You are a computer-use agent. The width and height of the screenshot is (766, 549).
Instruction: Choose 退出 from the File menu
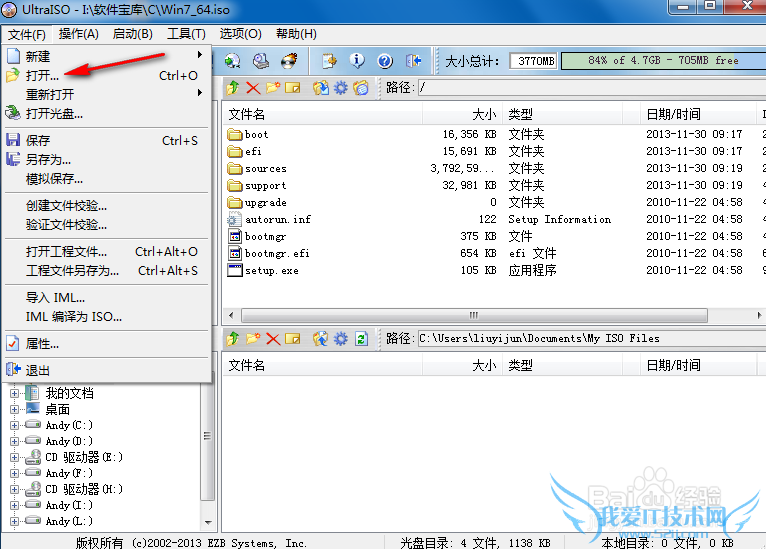[106, 370]
